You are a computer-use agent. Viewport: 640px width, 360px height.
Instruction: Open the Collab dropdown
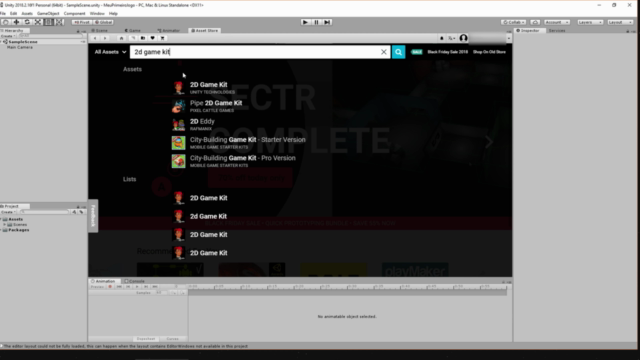[x=513, y=22]
